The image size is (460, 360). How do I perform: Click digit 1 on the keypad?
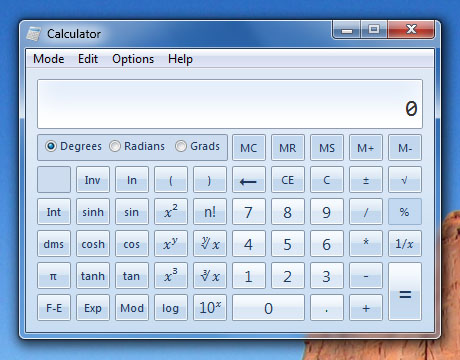click(249, 276)
